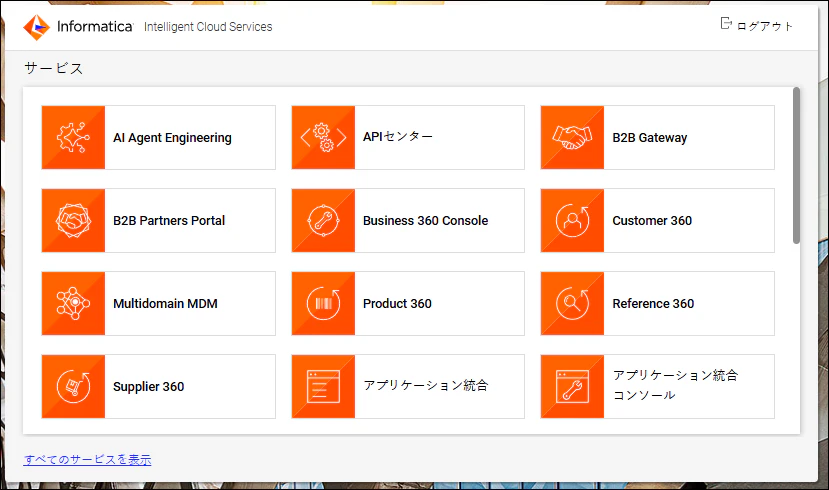Image resolution: width=829 pixels, height=490 pixels.
Task: Open the Supplier 360 hand truck icon
Action: 73,386
